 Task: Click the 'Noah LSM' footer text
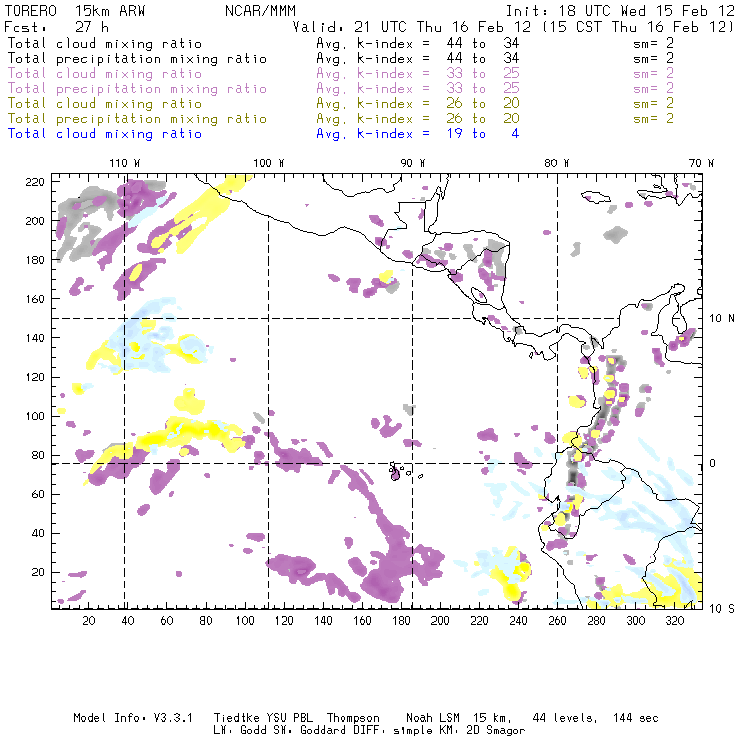point(433,718)
